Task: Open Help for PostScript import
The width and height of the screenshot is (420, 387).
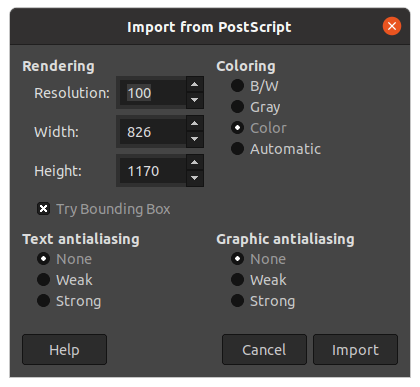Action: (x=64, y=350)
